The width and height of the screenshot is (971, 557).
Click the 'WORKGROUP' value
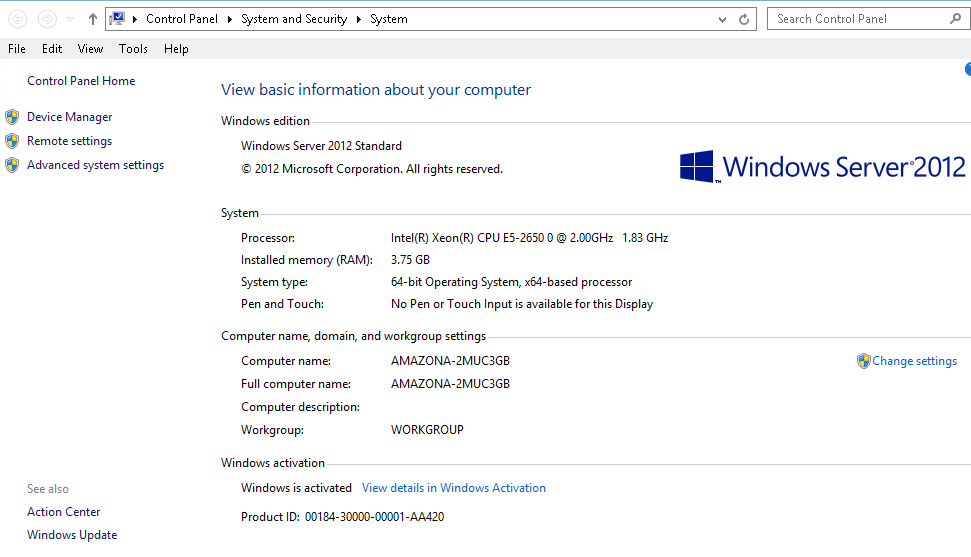point(427,430)
